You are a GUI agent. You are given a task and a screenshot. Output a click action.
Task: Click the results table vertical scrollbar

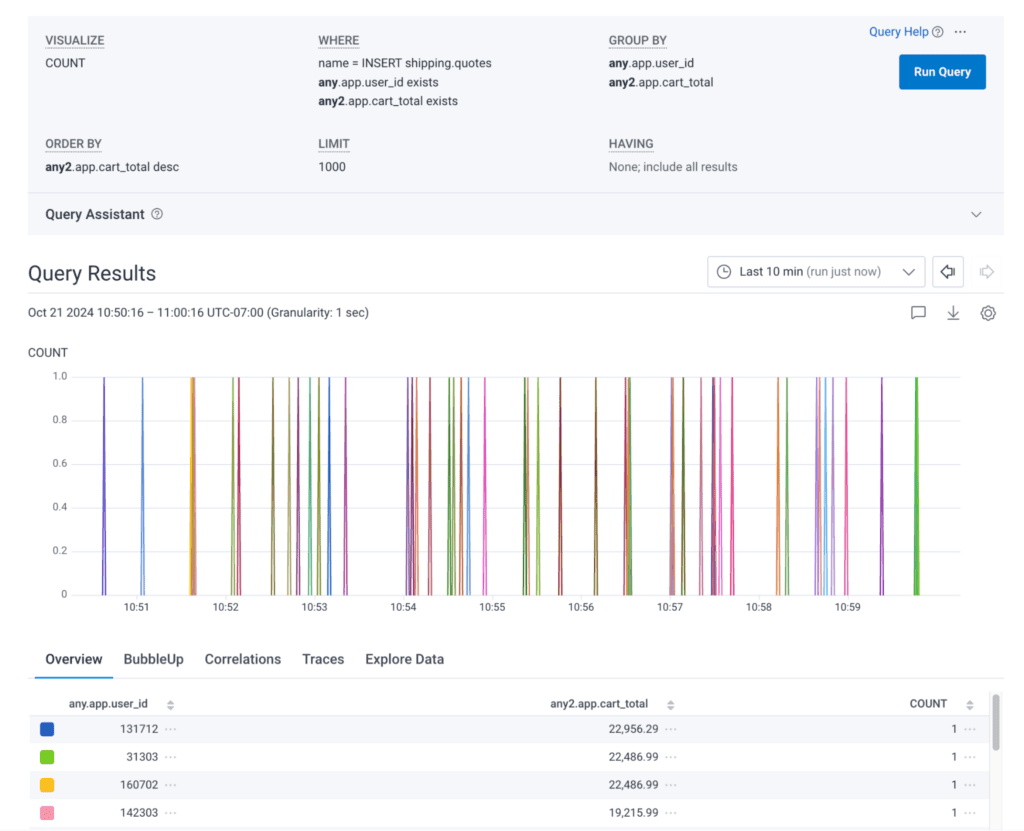pyautogui.click(x=995, y=722)
